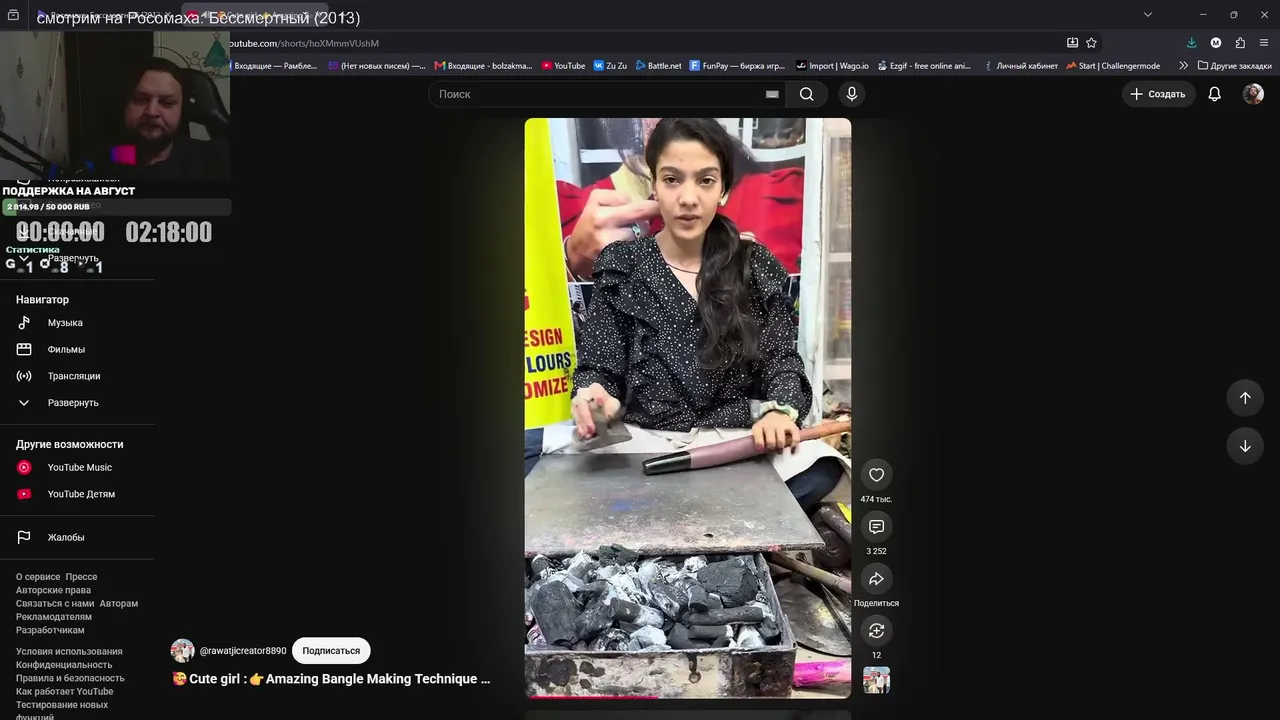Click the address bar URL youtube.com/shorts
1280x720 pixels.
pyautogui.click(x=304, y=44)
